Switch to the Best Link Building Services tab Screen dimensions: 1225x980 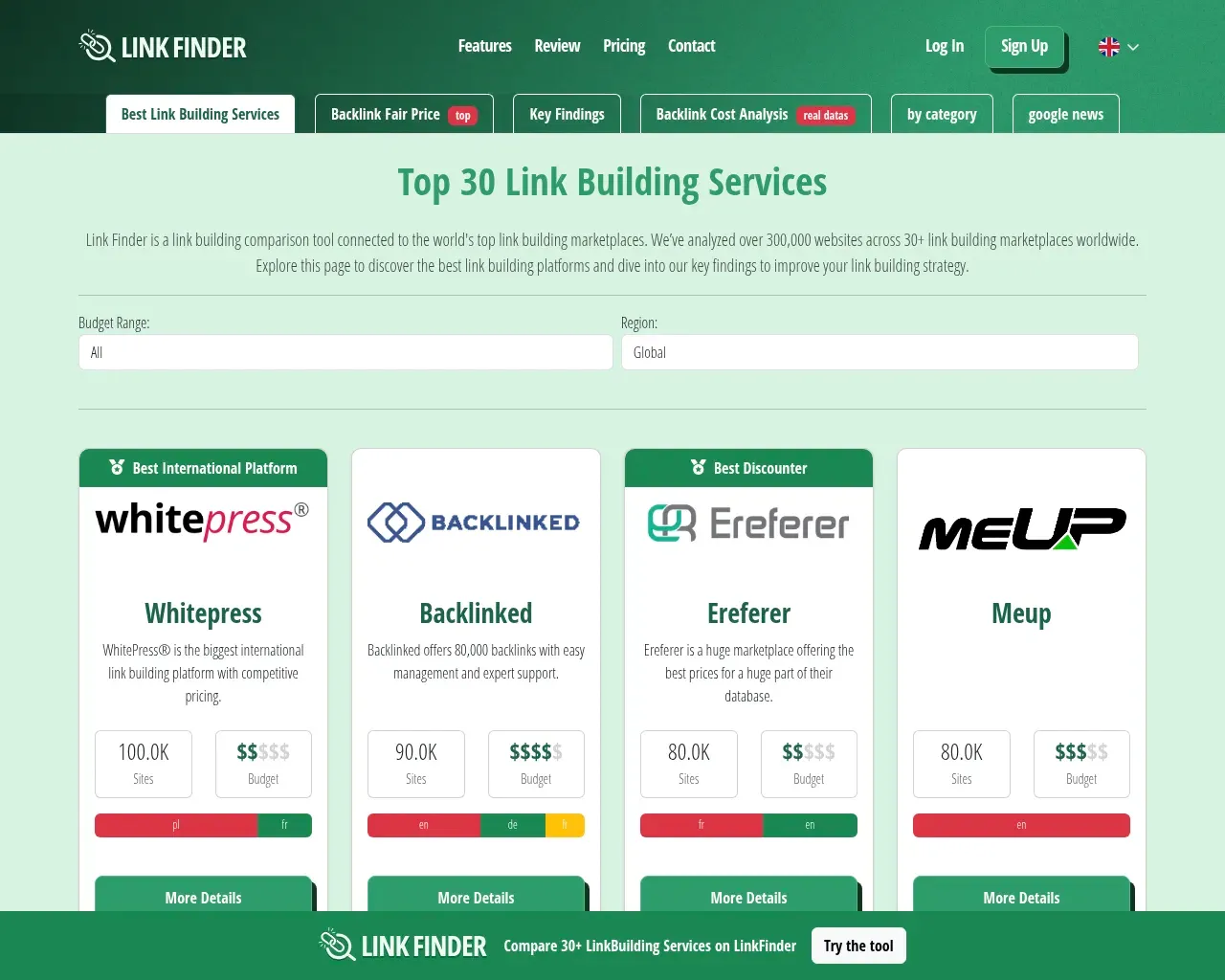(x=200, y=114)
